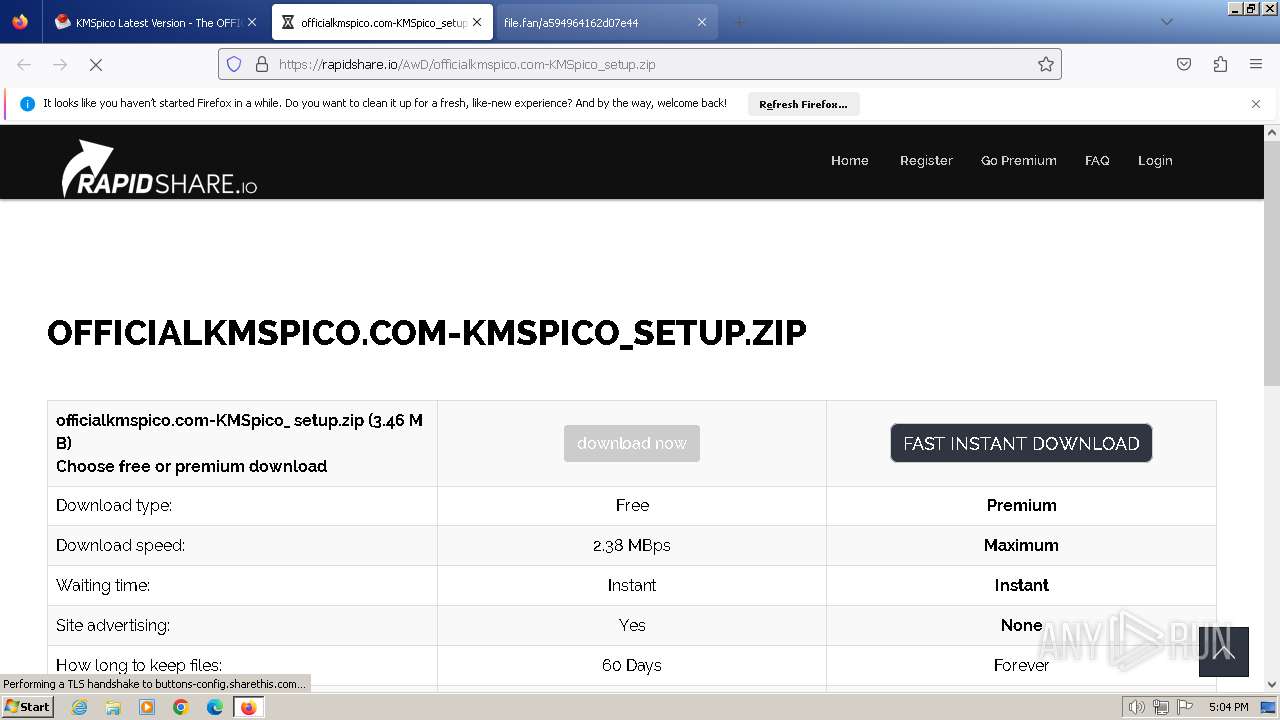Click the Firefox View icon
1280x720 pixels.
pos(20,22)
